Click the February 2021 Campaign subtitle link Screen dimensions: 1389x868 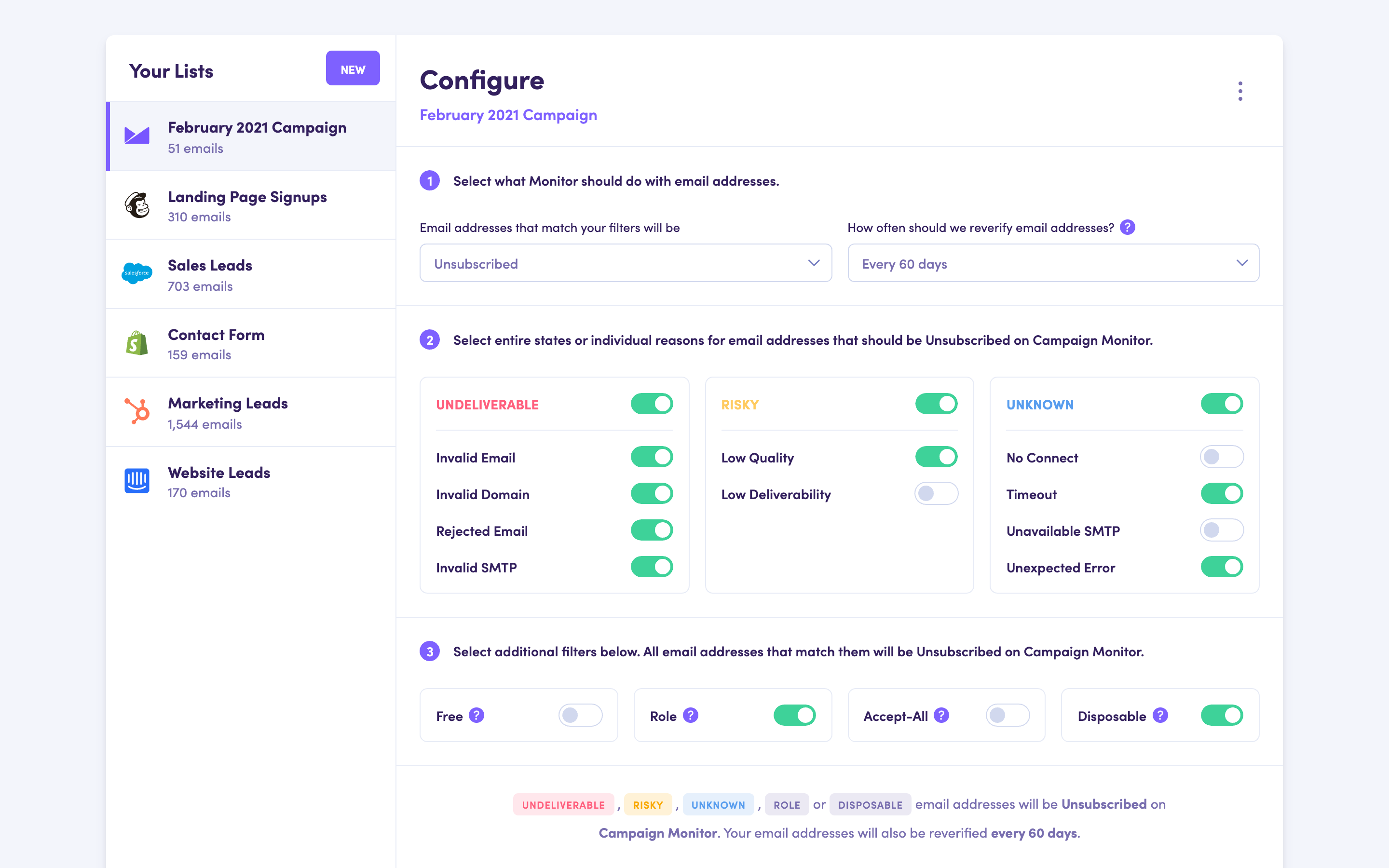(508, 115)
